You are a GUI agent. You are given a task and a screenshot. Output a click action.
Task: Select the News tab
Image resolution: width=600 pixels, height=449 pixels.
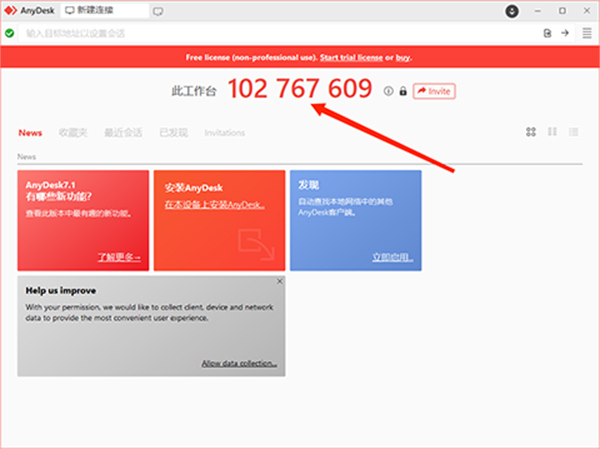(x=30, y=133)
